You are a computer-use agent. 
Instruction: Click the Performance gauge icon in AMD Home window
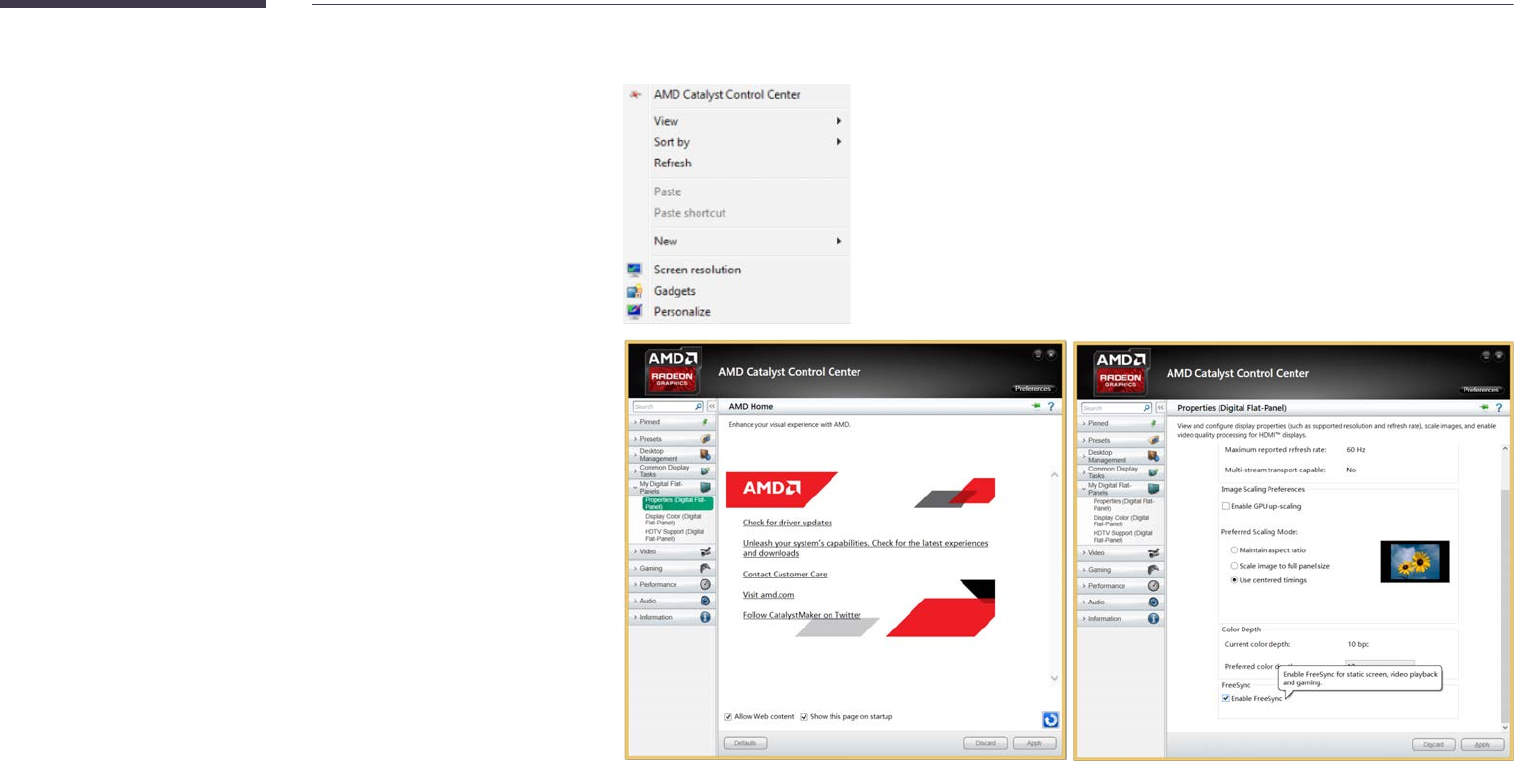coord(705,584)
